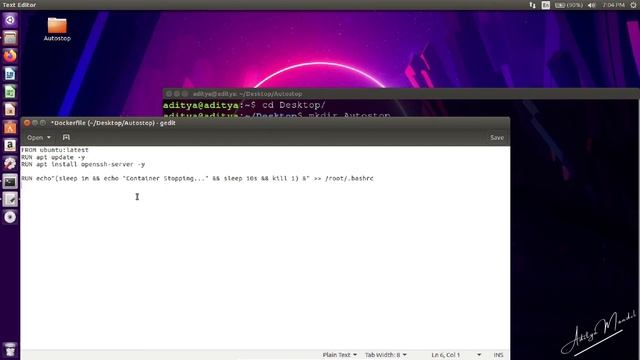Click the gedit window title bar
This screenshot has height=360, width=640.
[265, 122]
